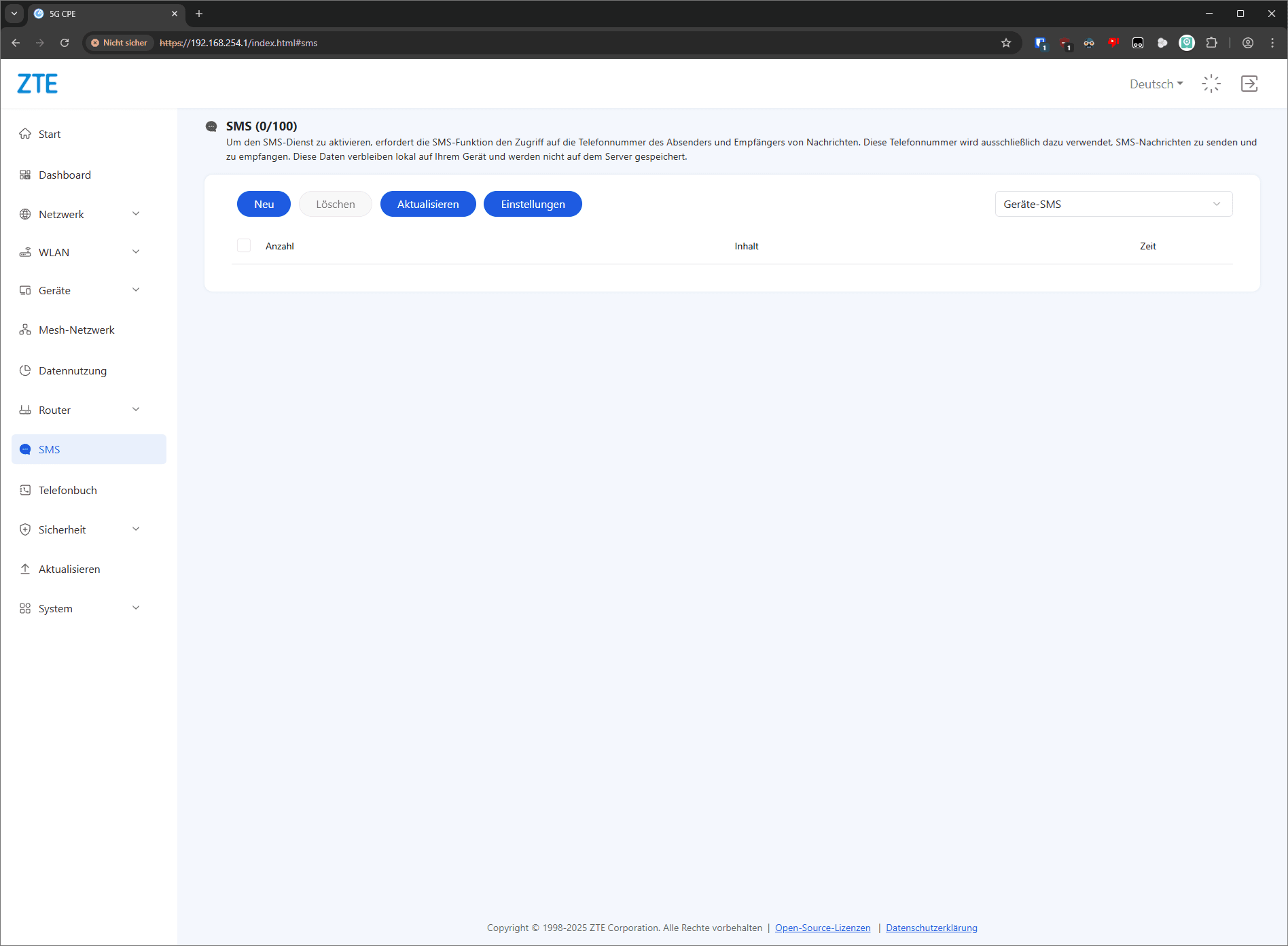Click the SMS header speech bubble icon

tap(211, 126)
